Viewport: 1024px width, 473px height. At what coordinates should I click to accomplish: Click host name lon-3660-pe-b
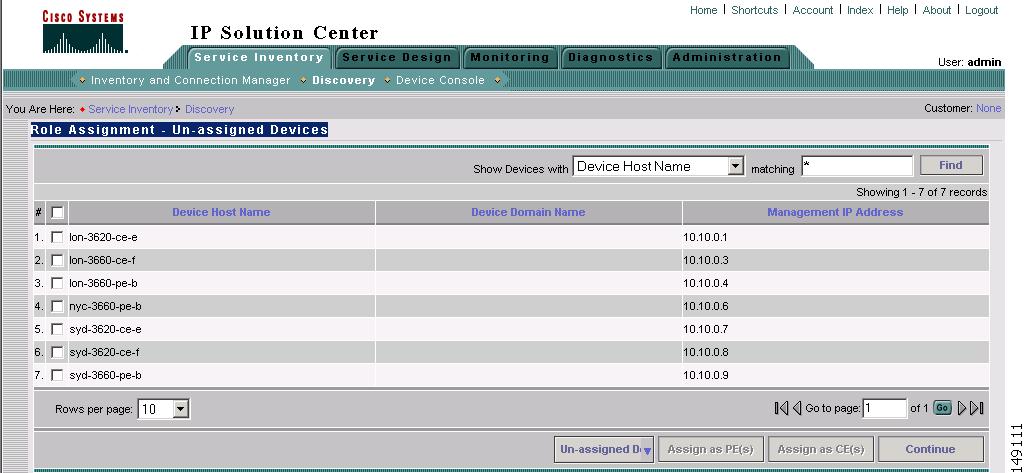point(103,283)
